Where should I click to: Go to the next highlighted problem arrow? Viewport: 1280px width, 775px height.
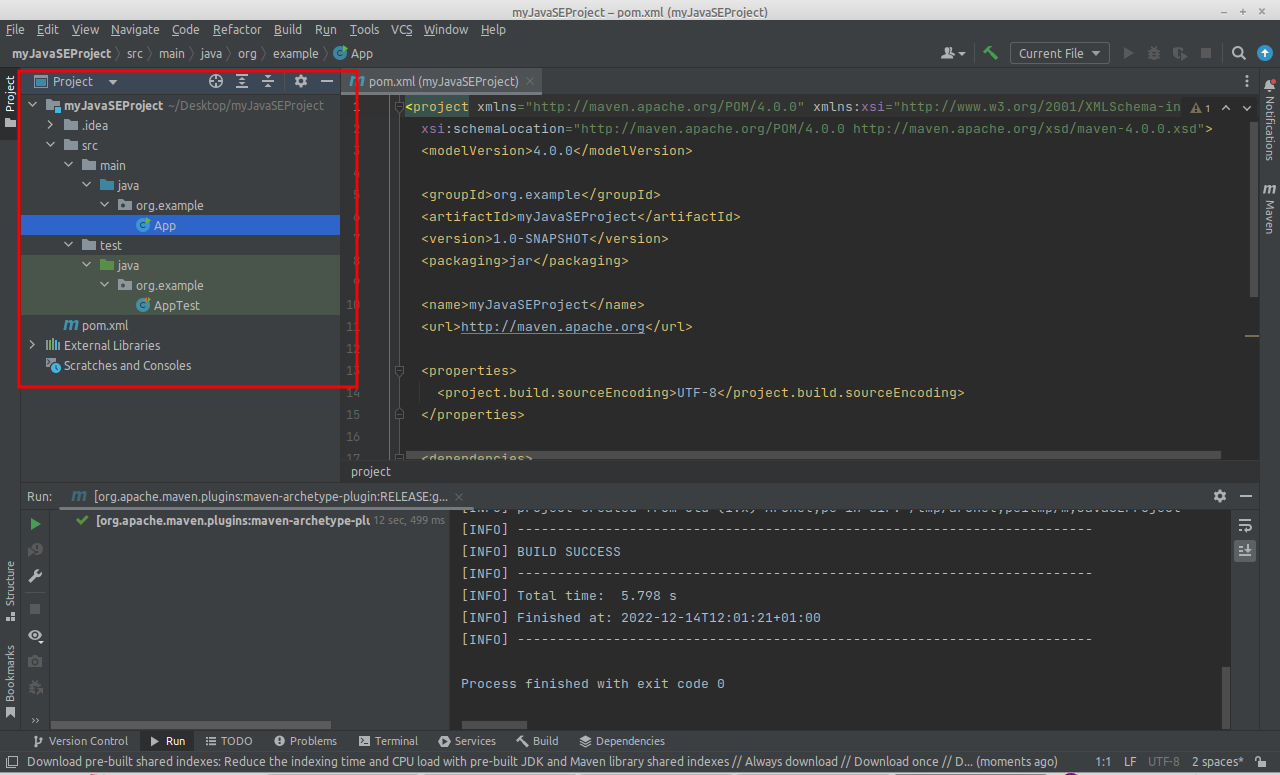tap(1247, 108)
